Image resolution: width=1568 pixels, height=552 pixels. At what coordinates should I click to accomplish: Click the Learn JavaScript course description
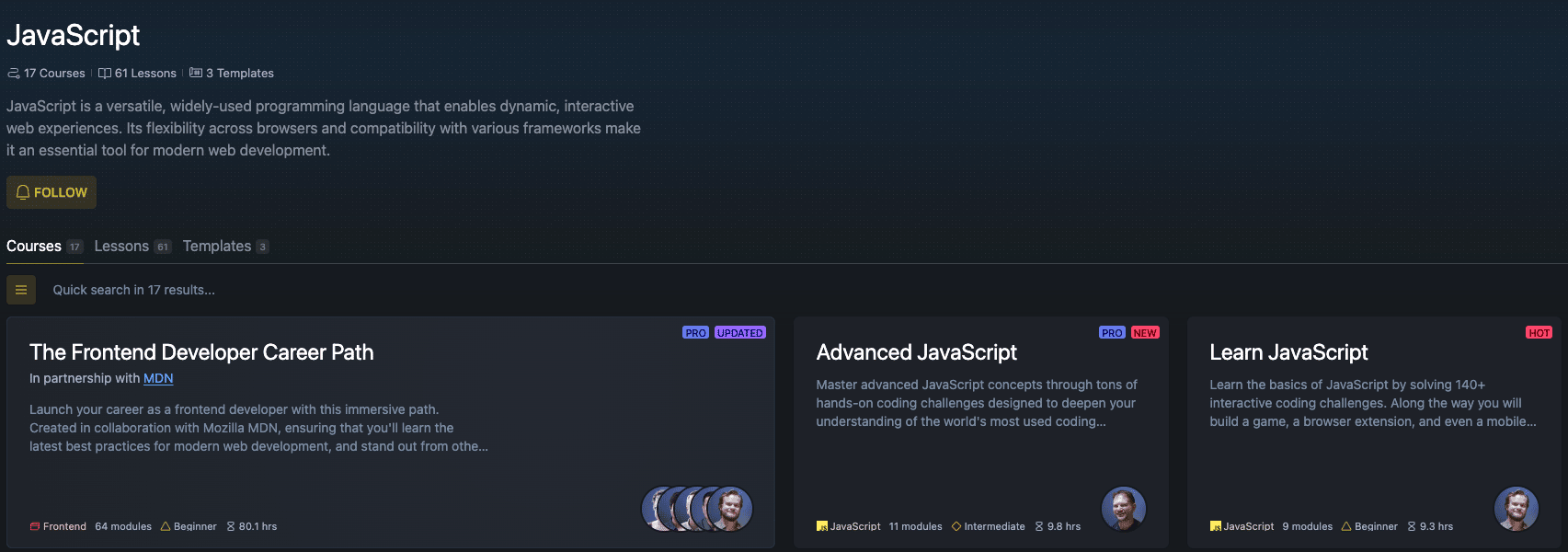[x=1373, y=403]
